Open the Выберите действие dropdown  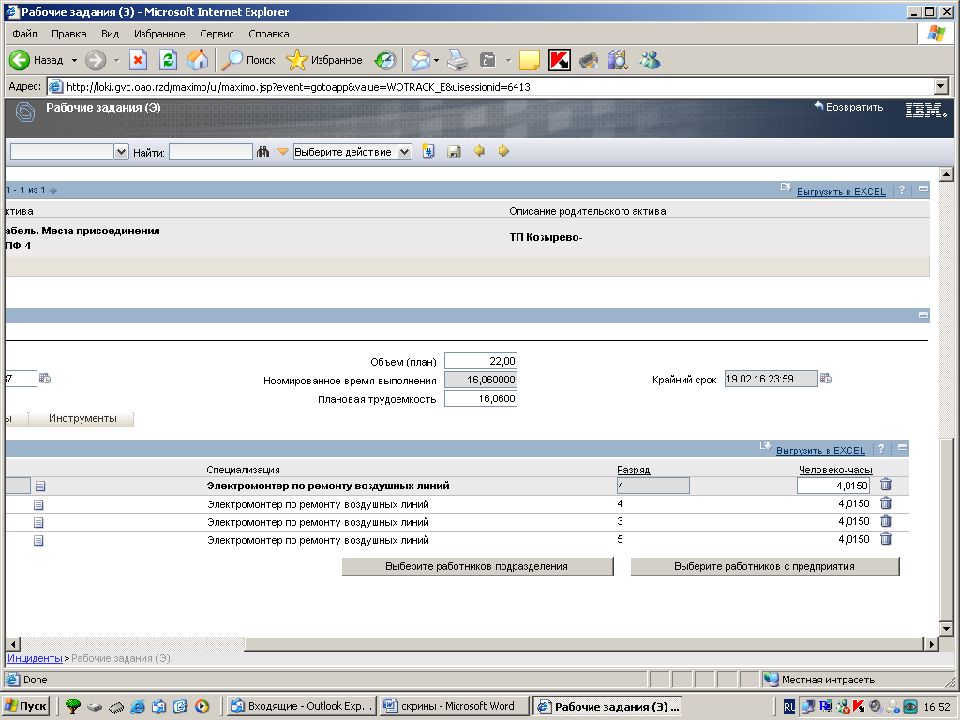click(352, 152)
